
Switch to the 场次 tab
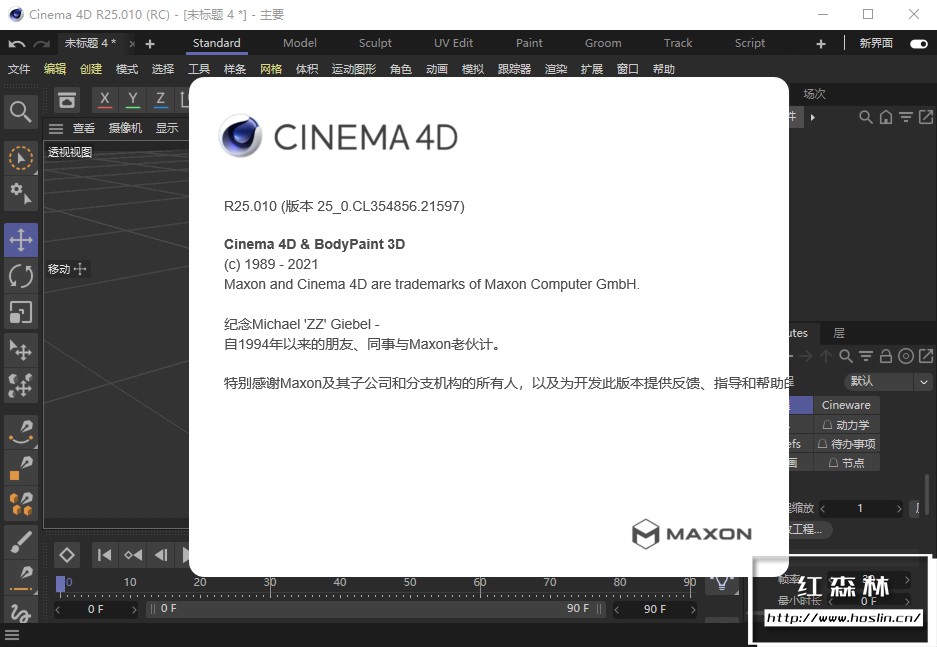coord(814,94)
